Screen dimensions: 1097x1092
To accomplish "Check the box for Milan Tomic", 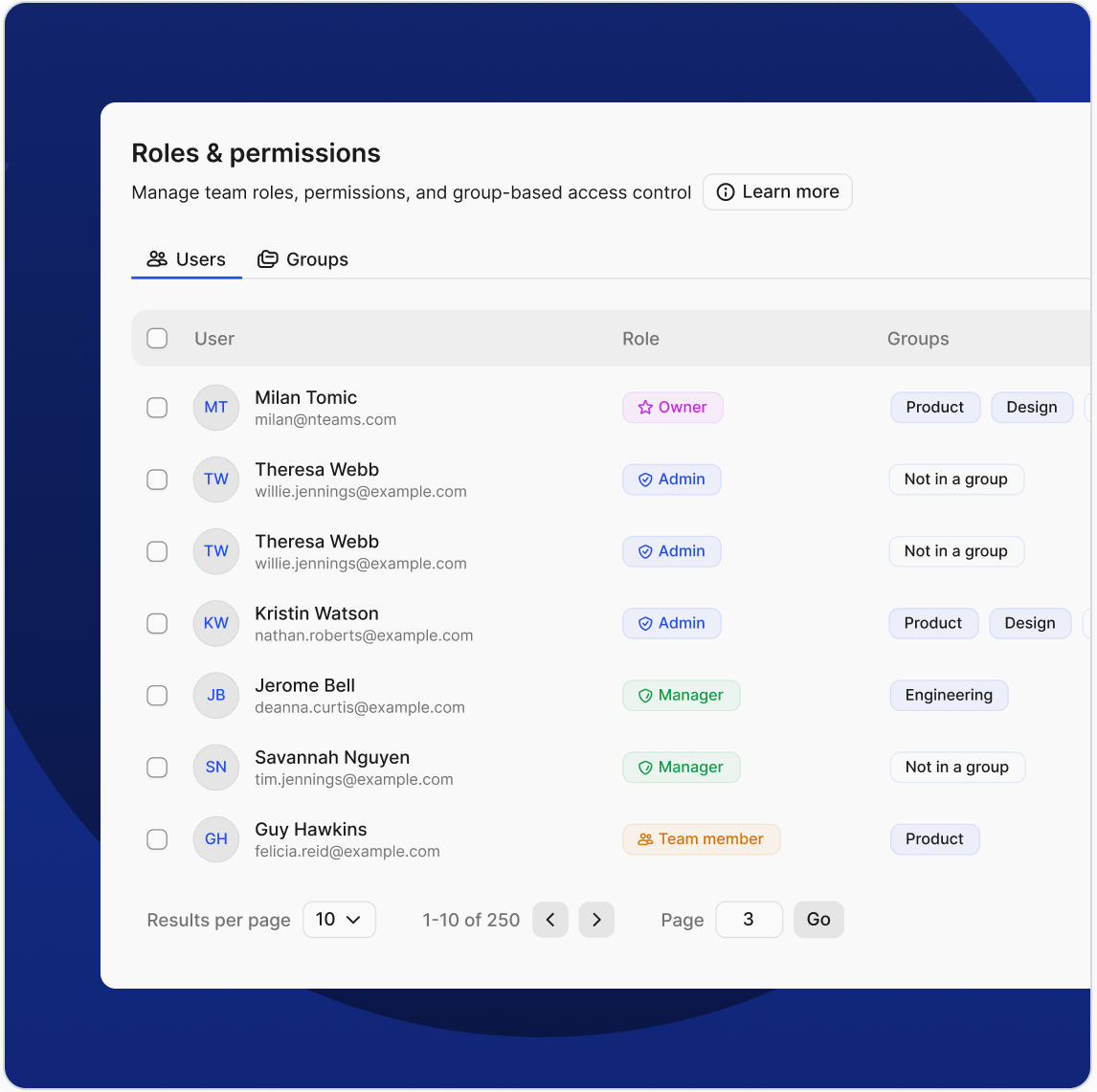I will pyautogui.click(x=157, y=408).
